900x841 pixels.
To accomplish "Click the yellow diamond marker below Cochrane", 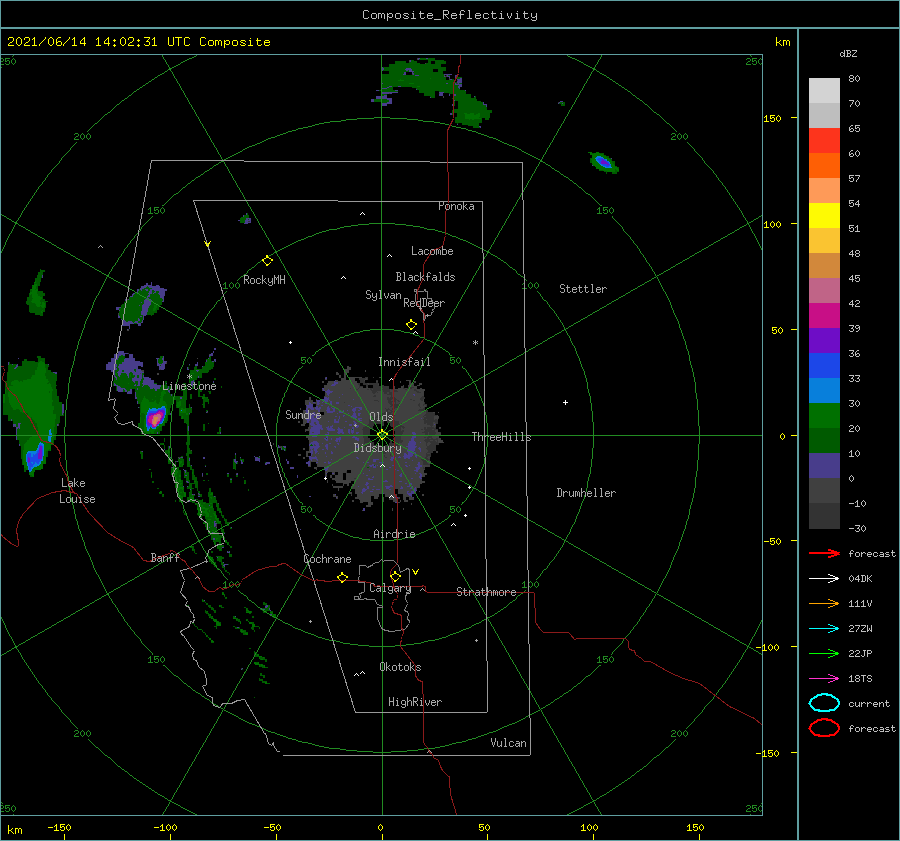I will click(x=342, y=577).
